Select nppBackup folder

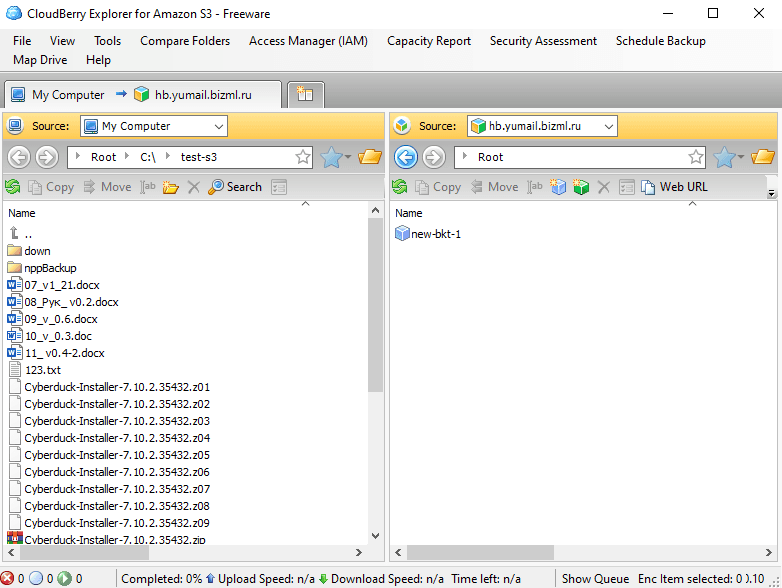(42, 268)
